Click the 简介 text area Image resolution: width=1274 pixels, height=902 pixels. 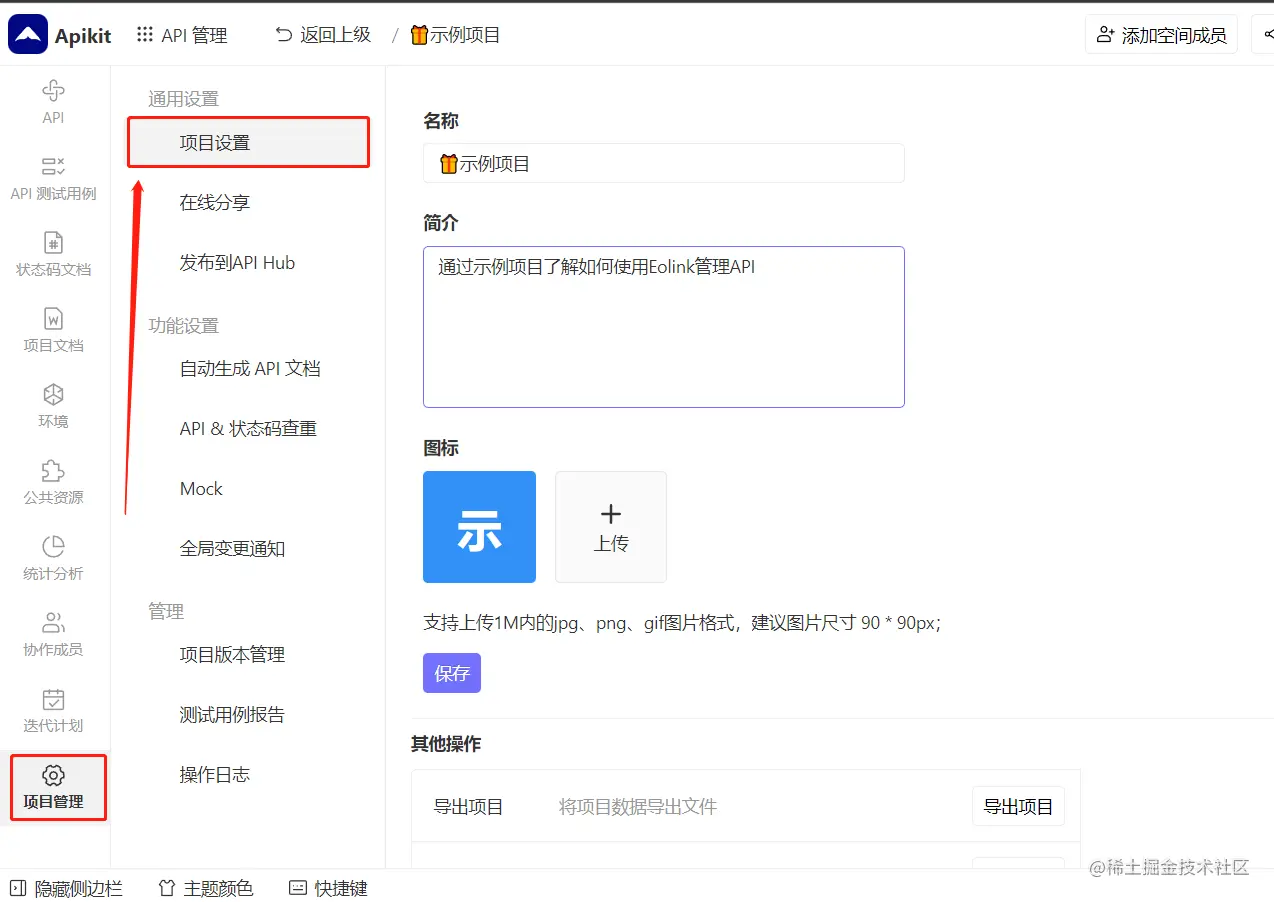tap(664, 327)
